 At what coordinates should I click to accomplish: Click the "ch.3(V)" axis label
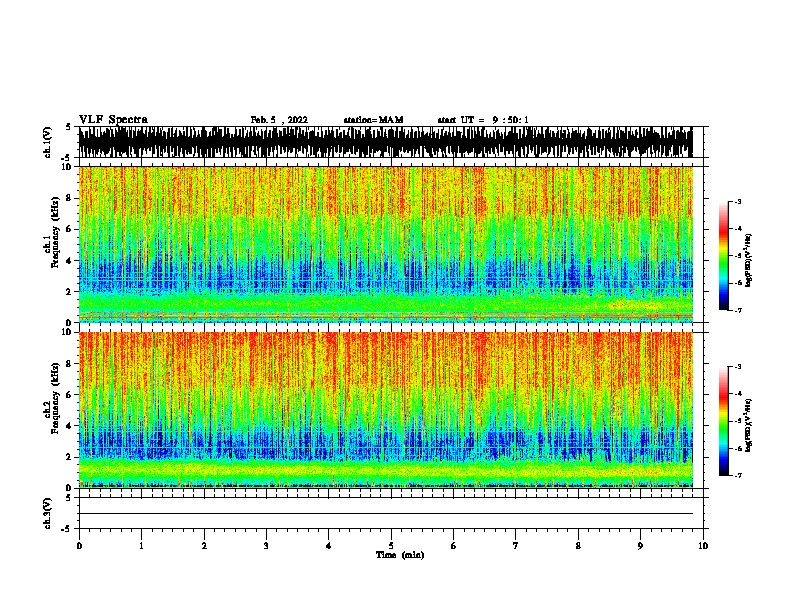click(48, 514)
